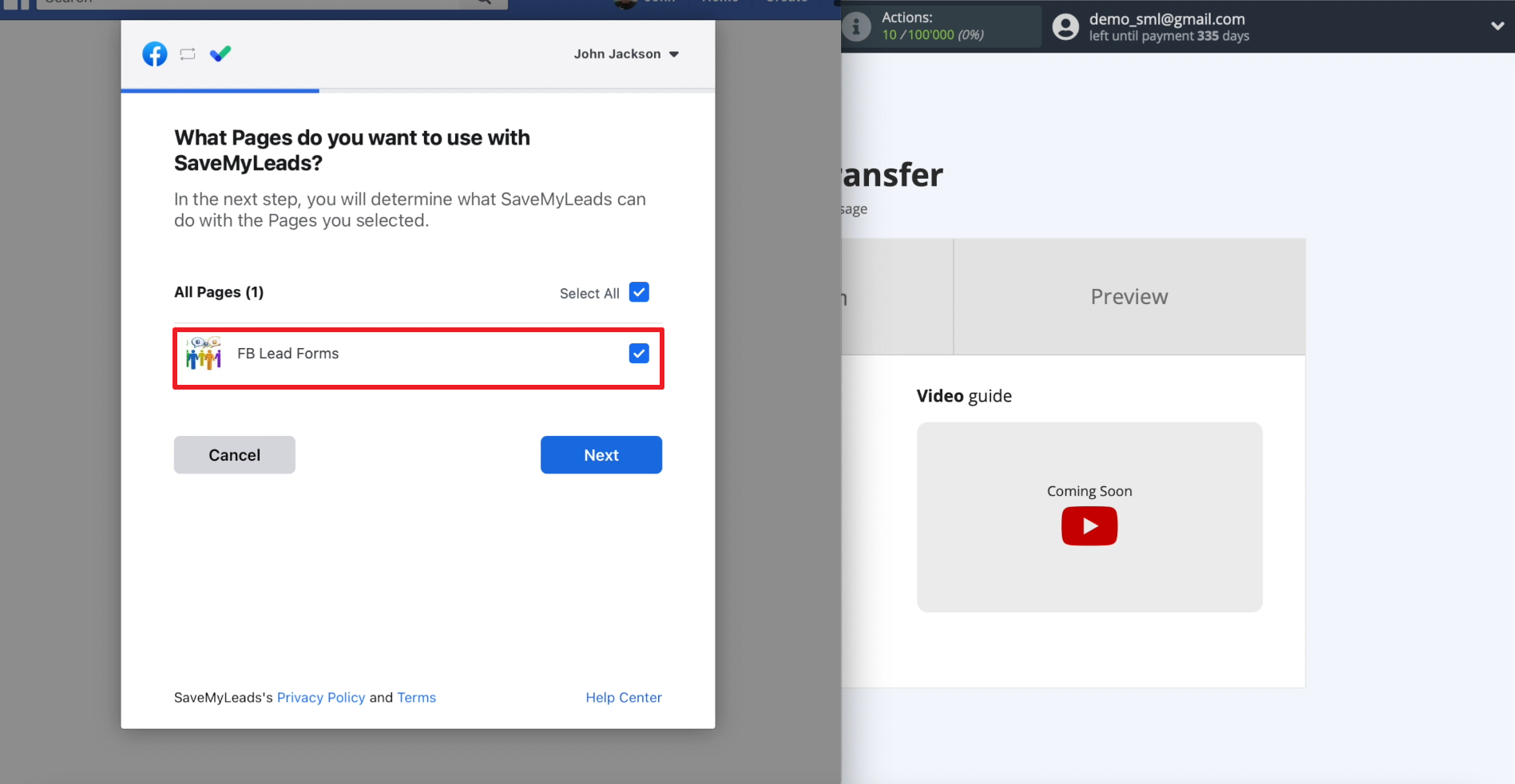Click the FB Lead Forms page name

tap(288, 354)
